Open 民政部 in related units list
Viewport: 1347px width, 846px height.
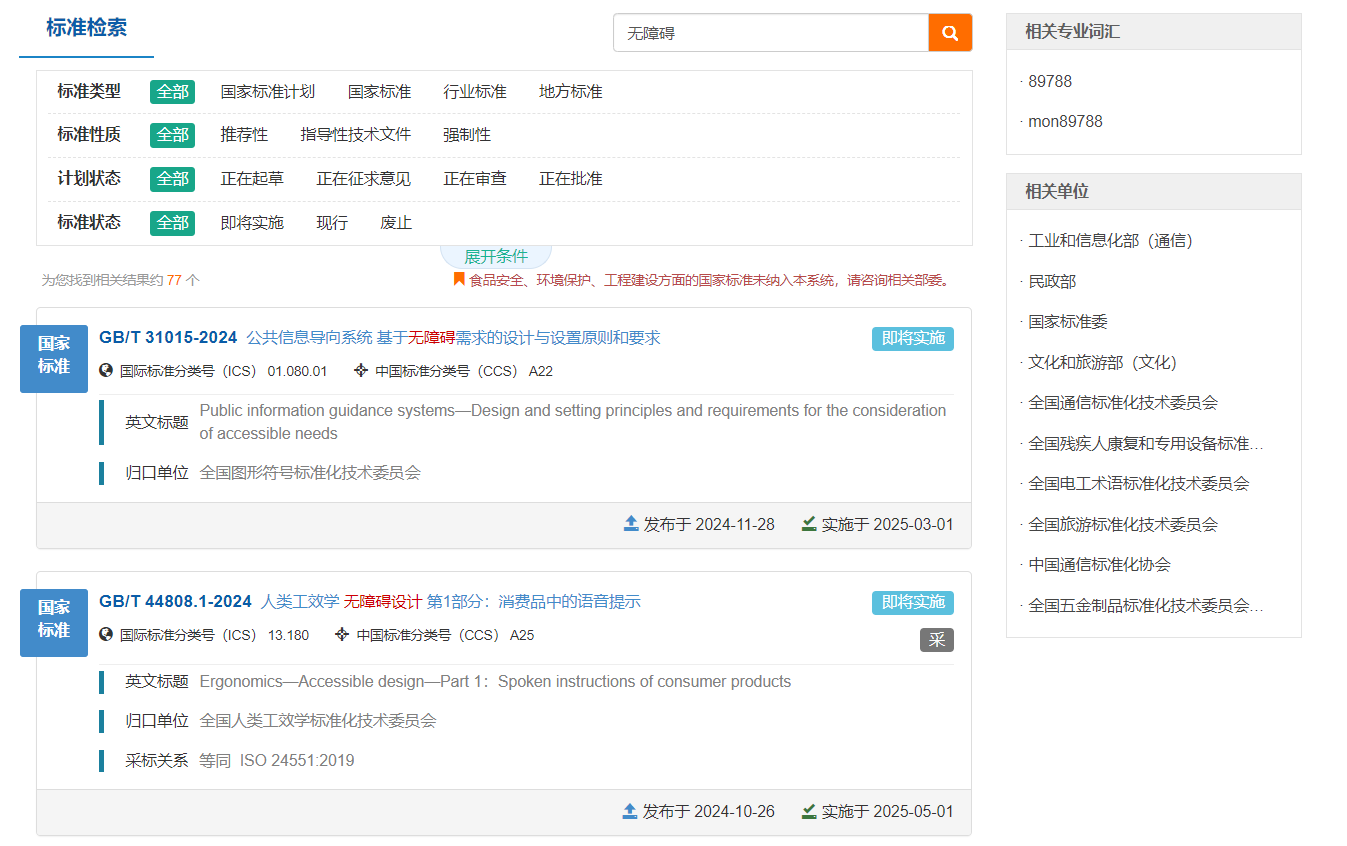pos(1052,282)
